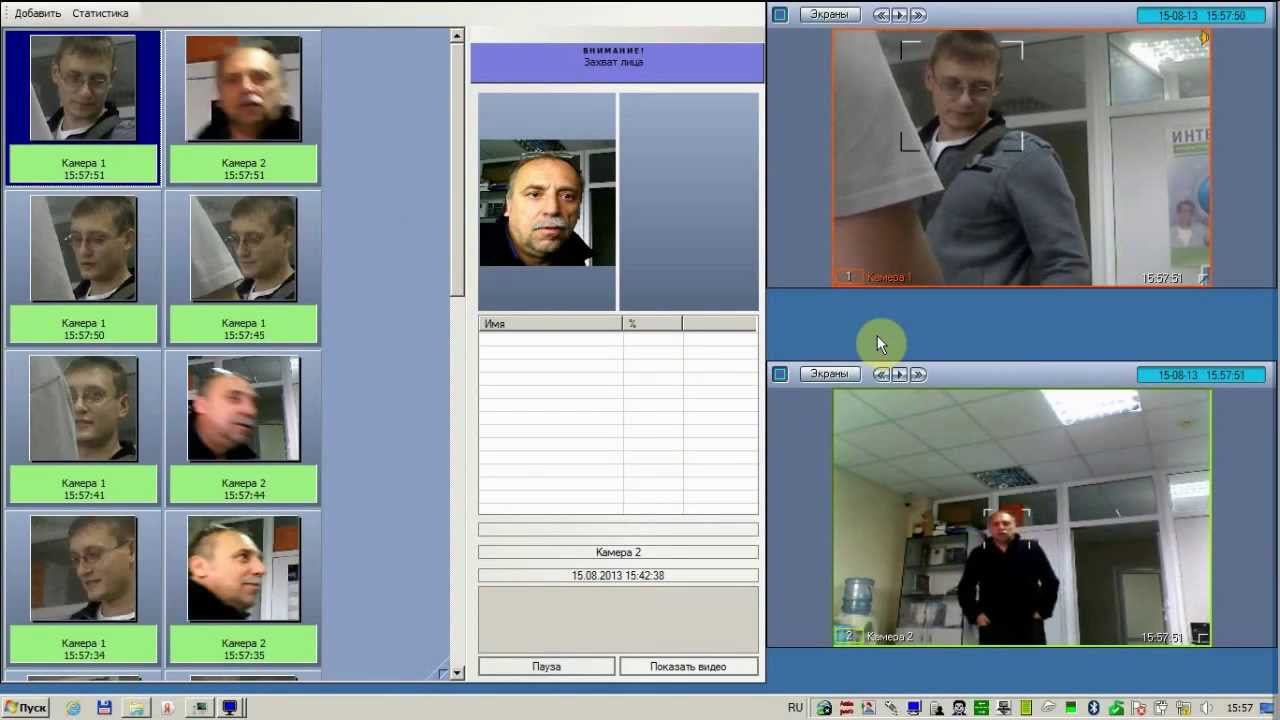Click the Камера 2 field below the table
The image size is (1280, 720).
click(618, 552)
